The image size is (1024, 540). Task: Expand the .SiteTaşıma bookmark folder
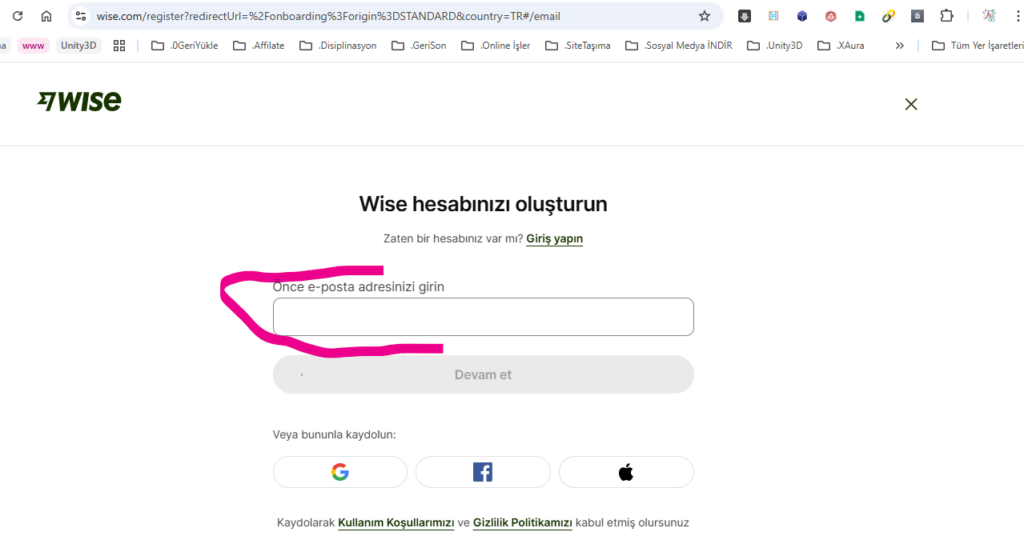578,46
